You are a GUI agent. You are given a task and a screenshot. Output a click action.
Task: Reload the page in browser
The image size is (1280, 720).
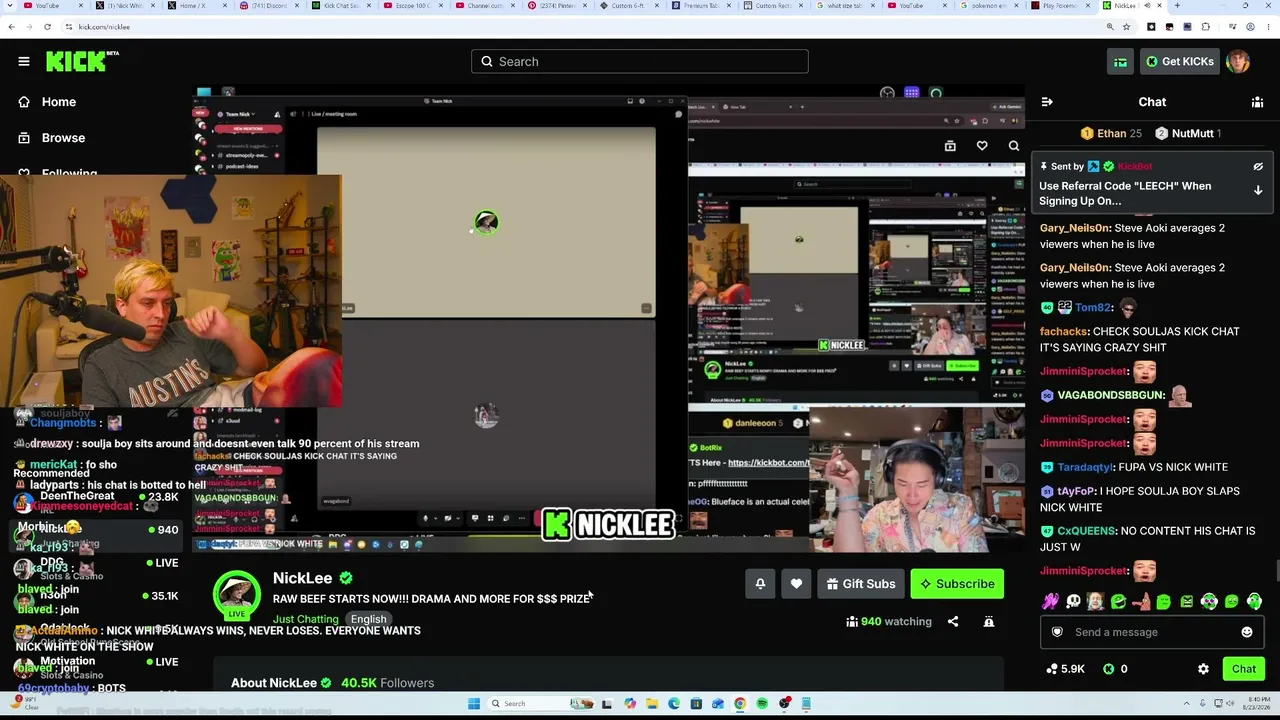47,27
